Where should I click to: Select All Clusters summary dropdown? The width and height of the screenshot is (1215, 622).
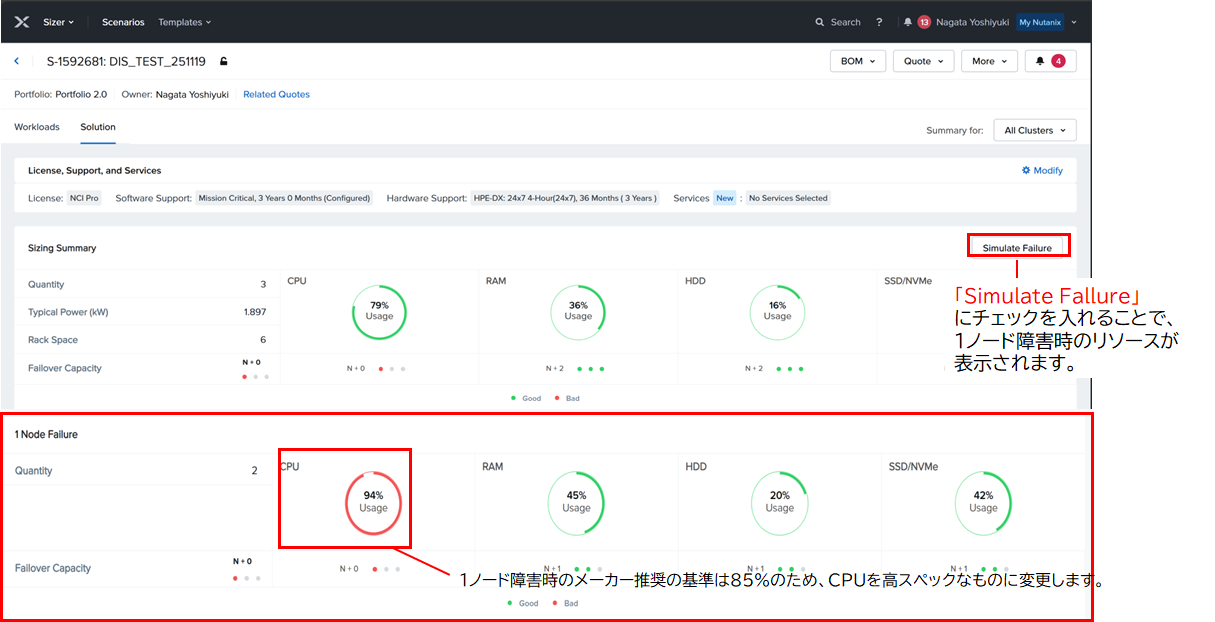pos(1035,130)
